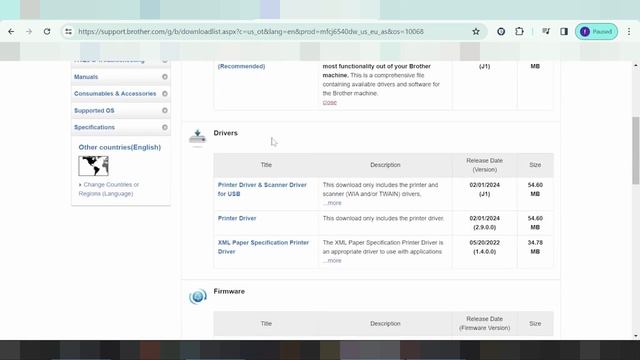Image resolution: width=640 pixels, height=360 pixels.
Task: Click 'This download only includes the printer driver.'
Action: tap(383, 218)
